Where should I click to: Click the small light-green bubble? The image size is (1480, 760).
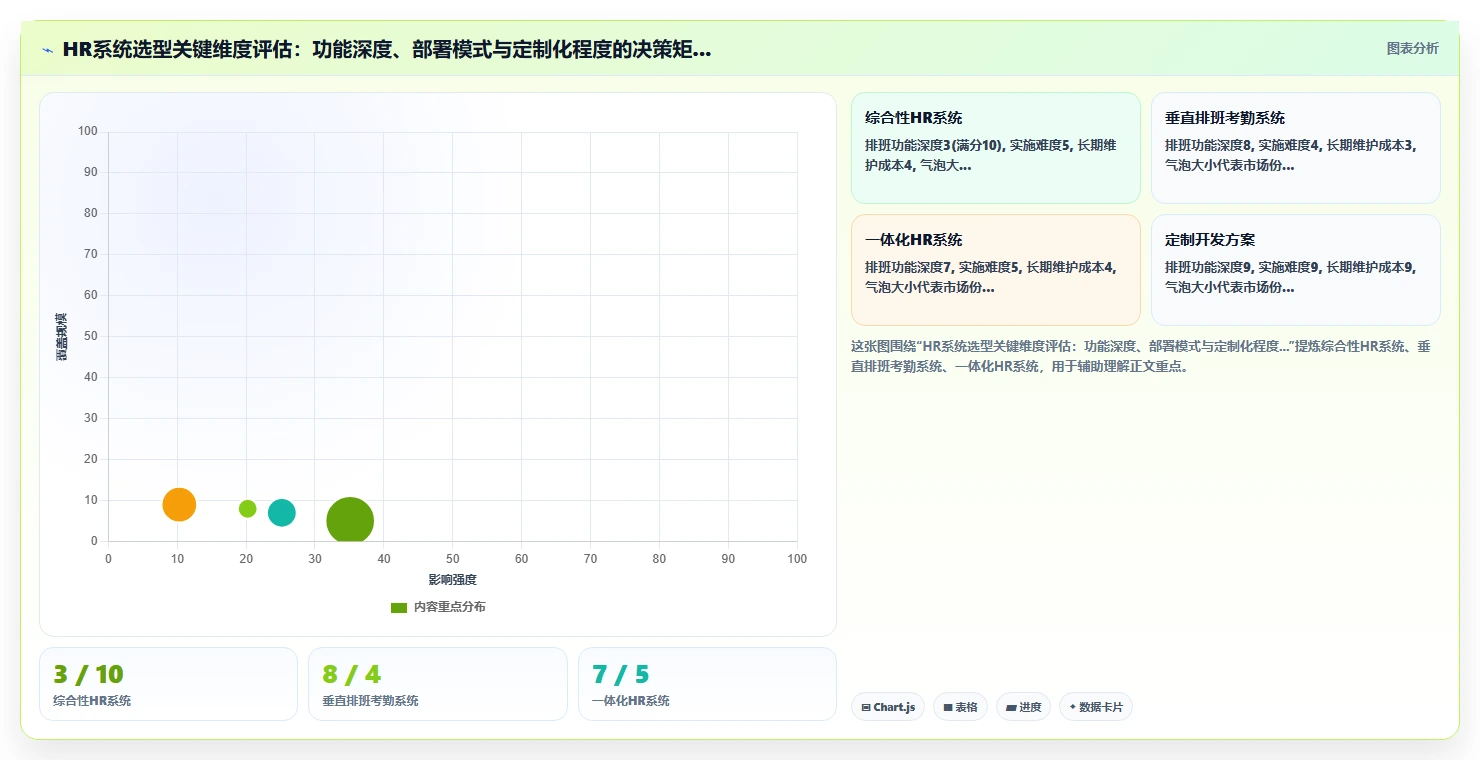click(247, 508)
